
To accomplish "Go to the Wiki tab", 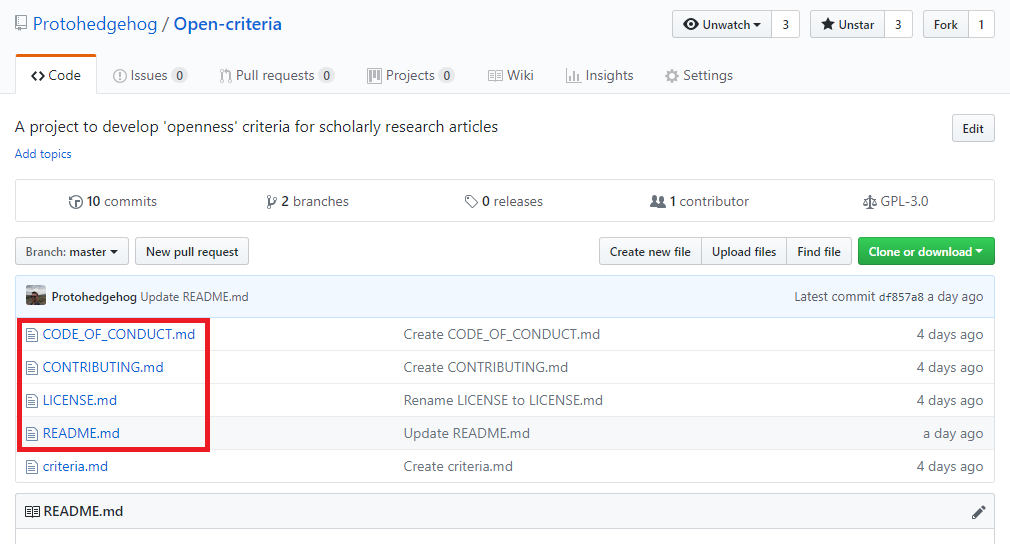I will click(x=511, y=75).
